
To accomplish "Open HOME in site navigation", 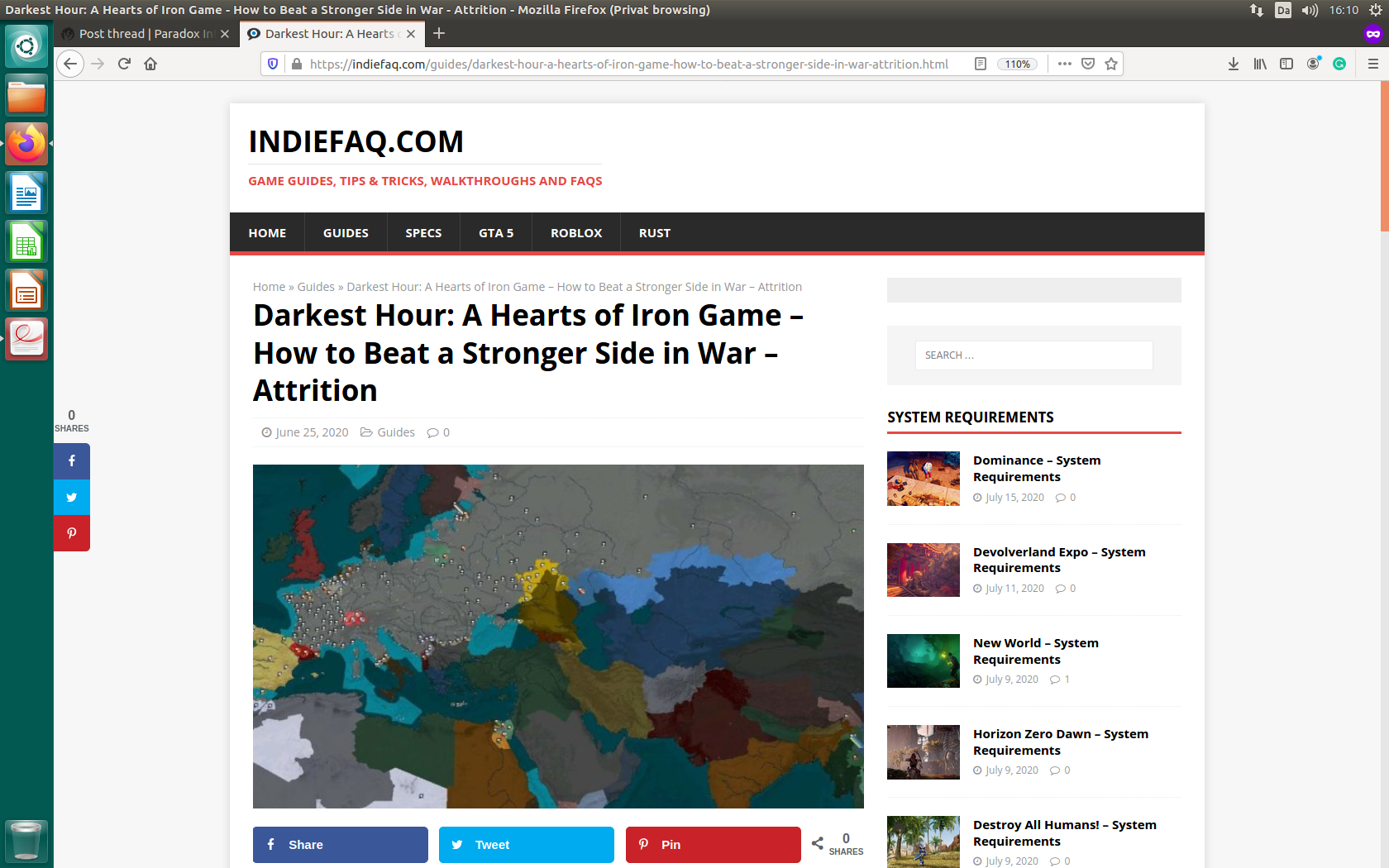I will (x=267, y=233).
